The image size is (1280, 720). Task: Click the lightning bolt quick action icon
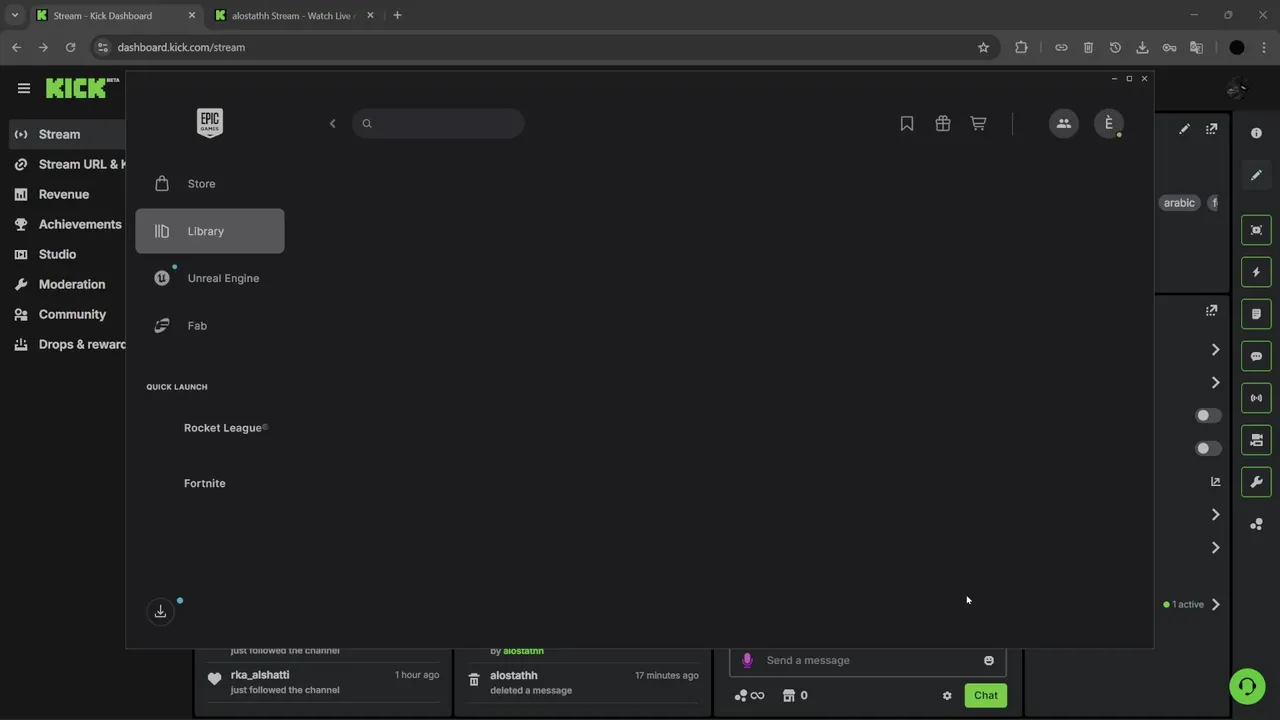tap(1257, 272)
